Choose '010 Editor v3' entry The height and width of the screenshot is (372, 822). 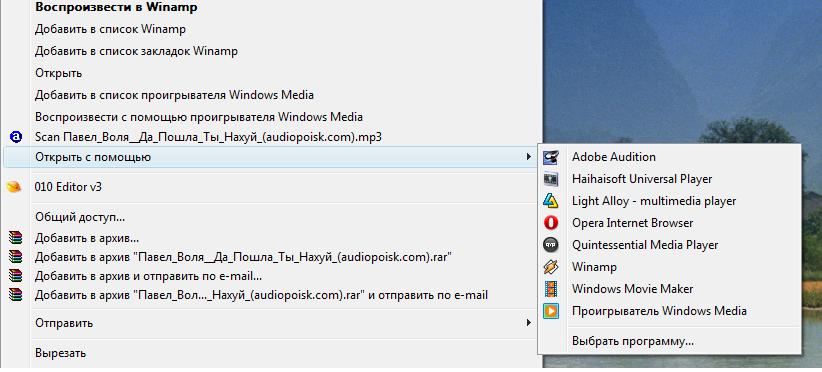[x=68, y=187]
